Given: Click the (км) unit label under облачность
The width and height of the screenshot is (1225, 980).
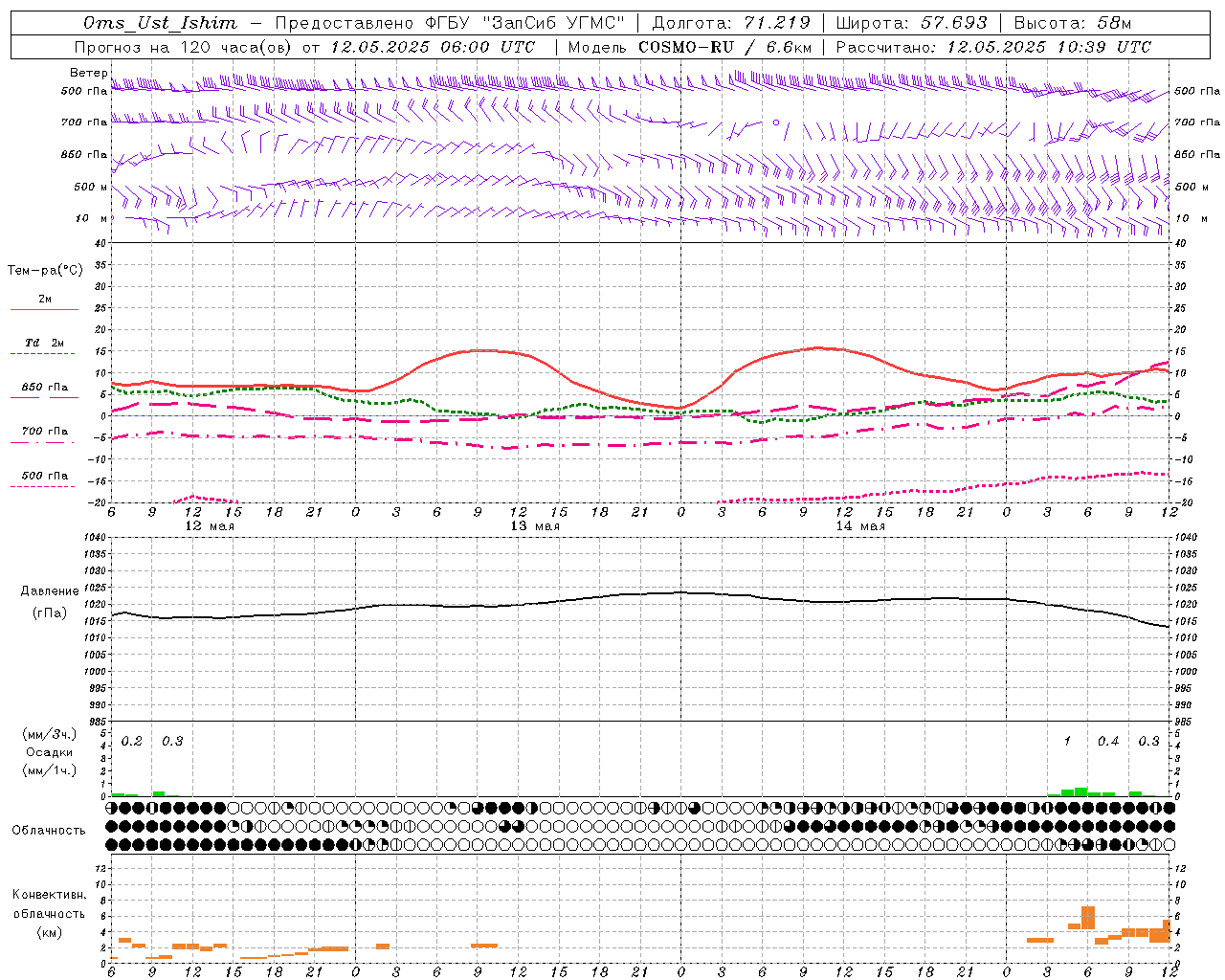Looking at the screenshot, I should 50,932.
